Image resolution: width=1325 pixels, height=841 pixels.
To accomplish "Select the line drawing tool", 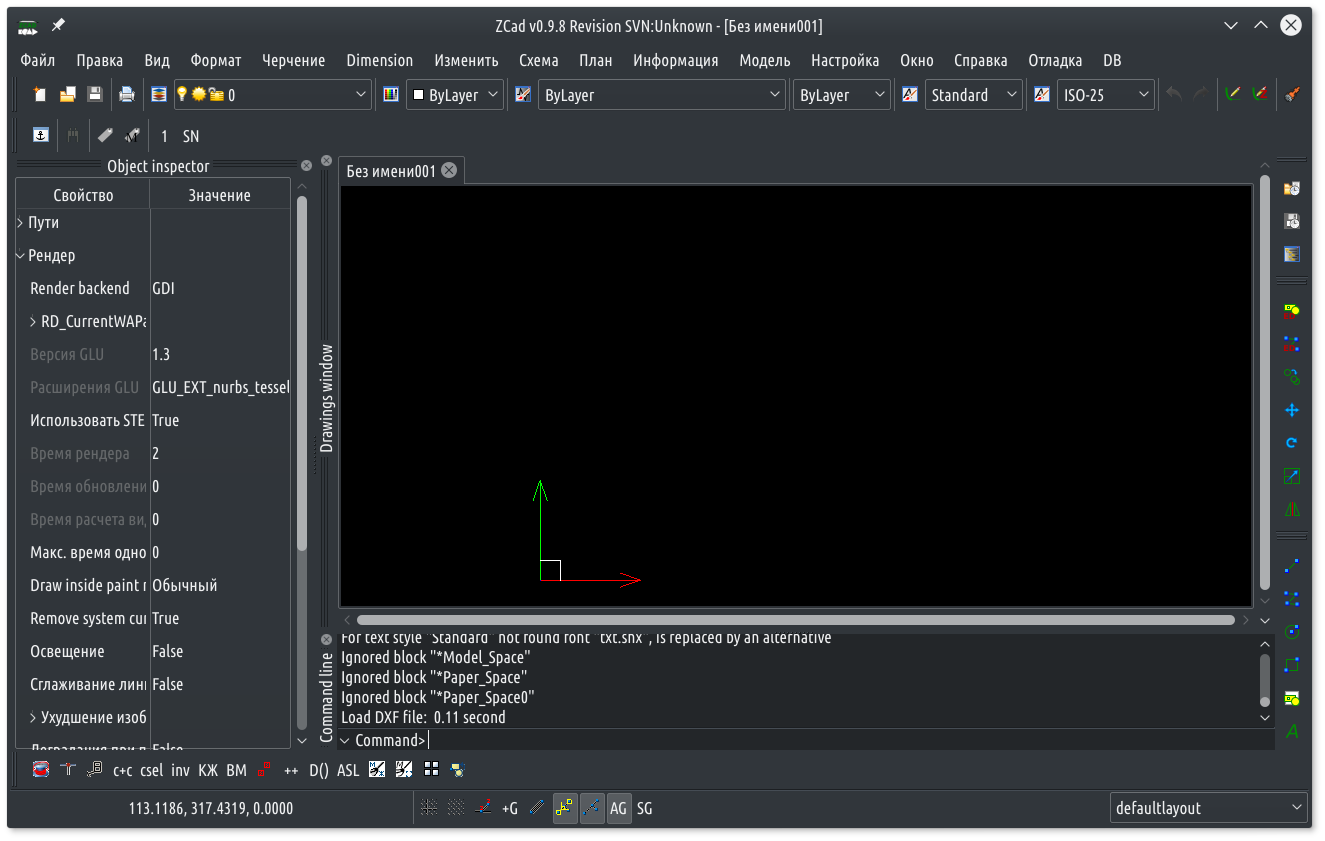I will tap(1292, 566).
